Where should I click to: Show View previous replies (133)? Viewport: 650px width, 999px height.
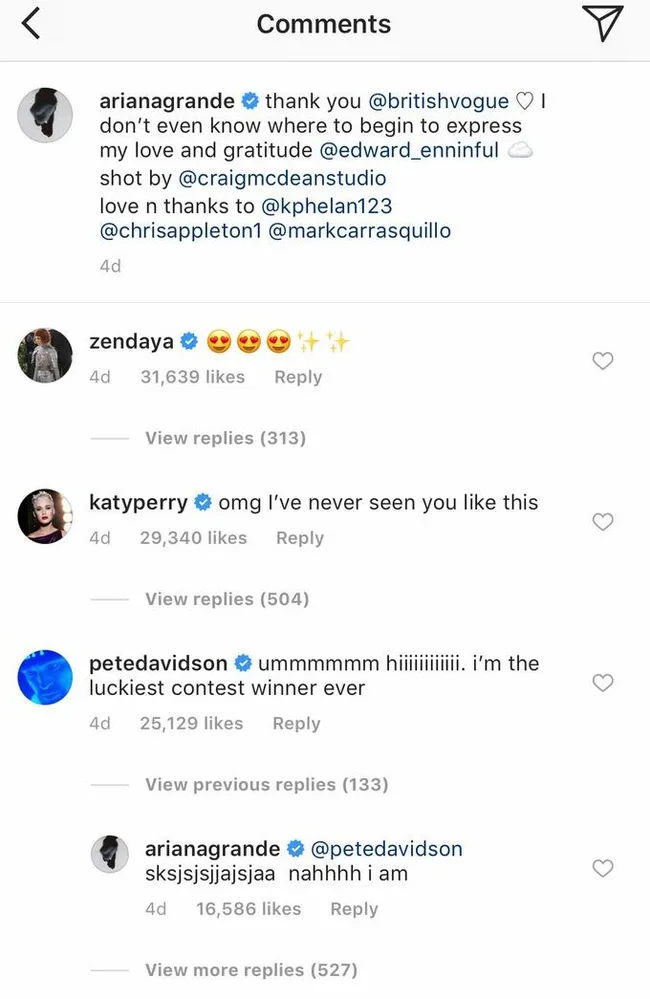tap(266, 784)
